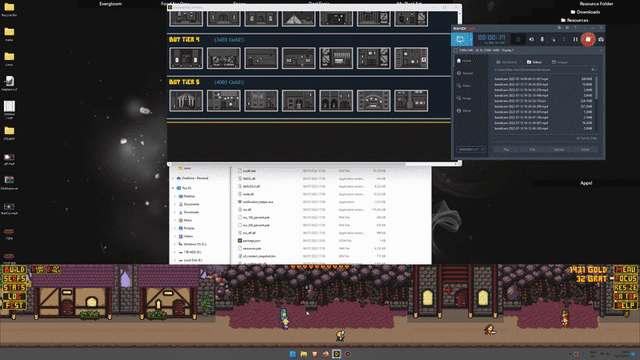The image size is (640, 360).
Task: Toggle Bandicam microphone recording
Action: (542, 39)
